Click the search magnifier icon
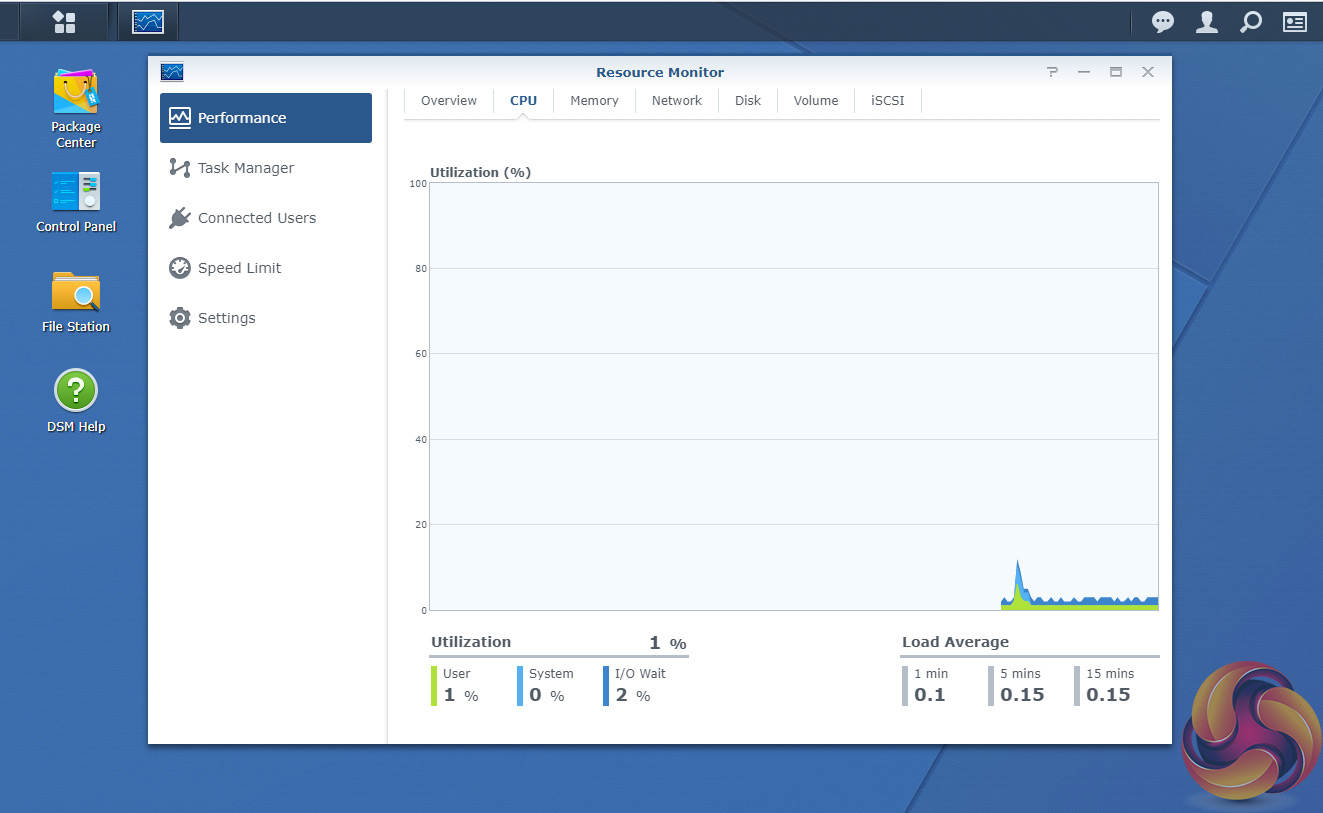 tap(1251, 22)
